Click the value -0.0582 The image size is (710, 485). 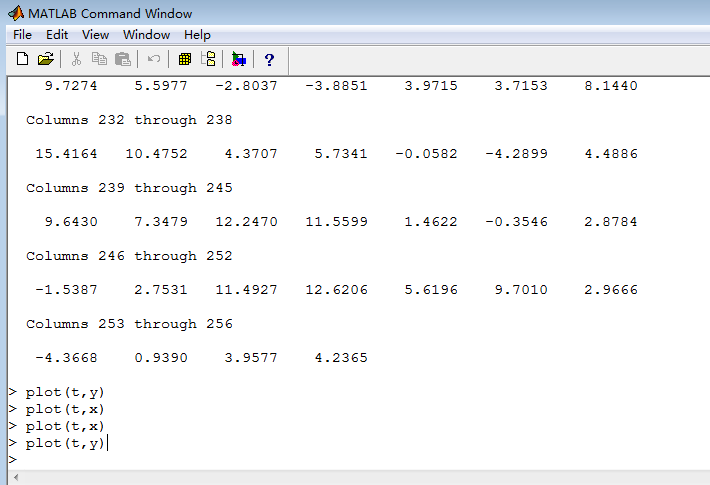click(x=426, y=154)
